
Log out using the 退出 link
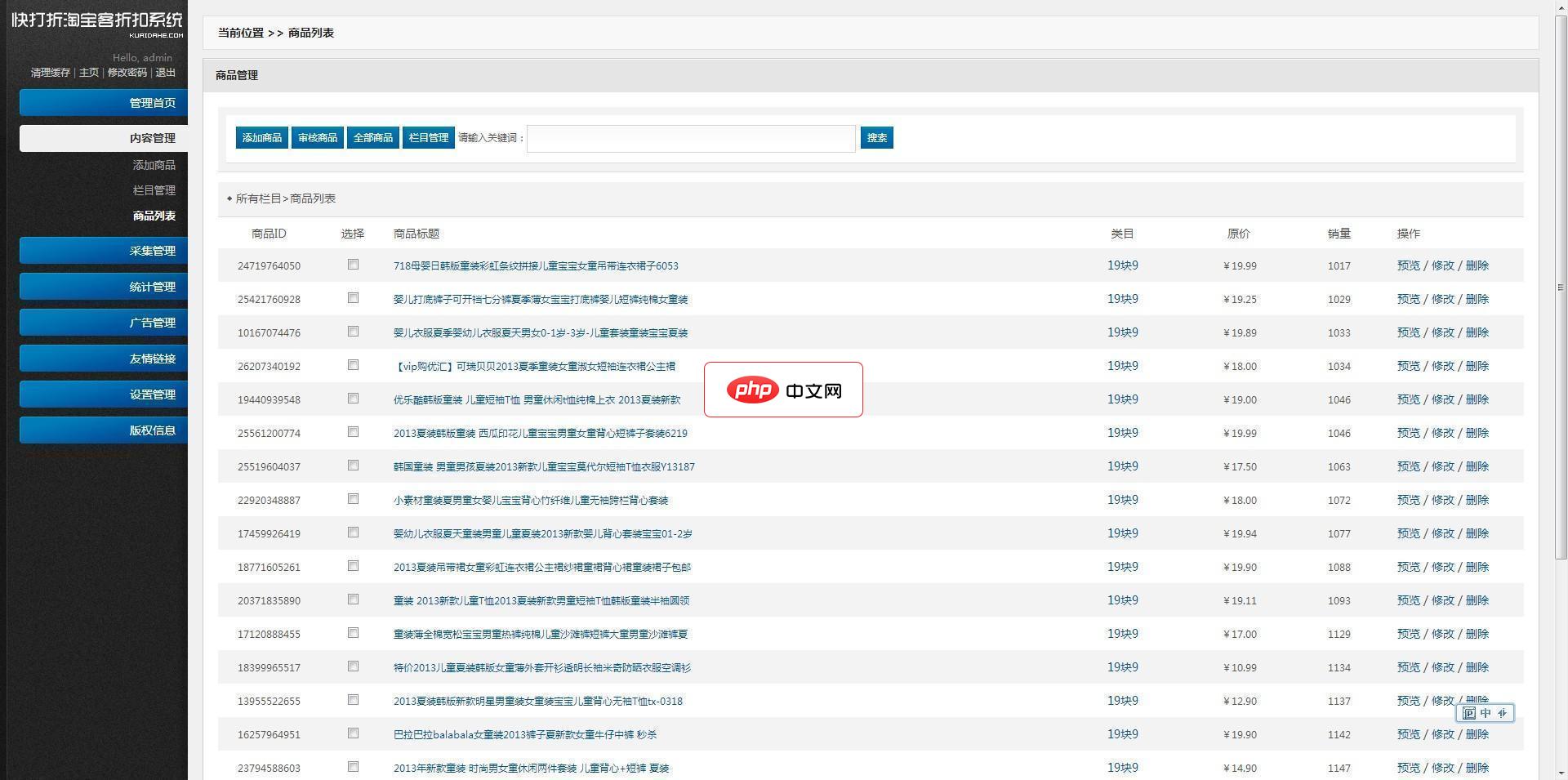[x=166, y=73]
